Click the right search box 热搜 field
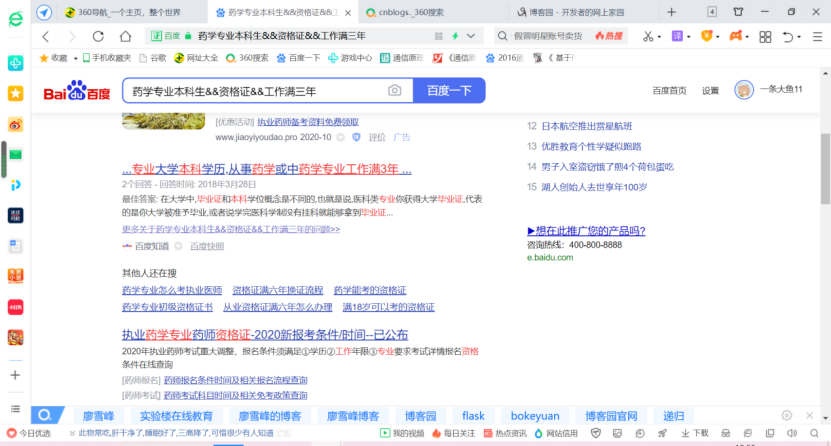The height and width of the screenshot is (446, 831). coord(561,36)
